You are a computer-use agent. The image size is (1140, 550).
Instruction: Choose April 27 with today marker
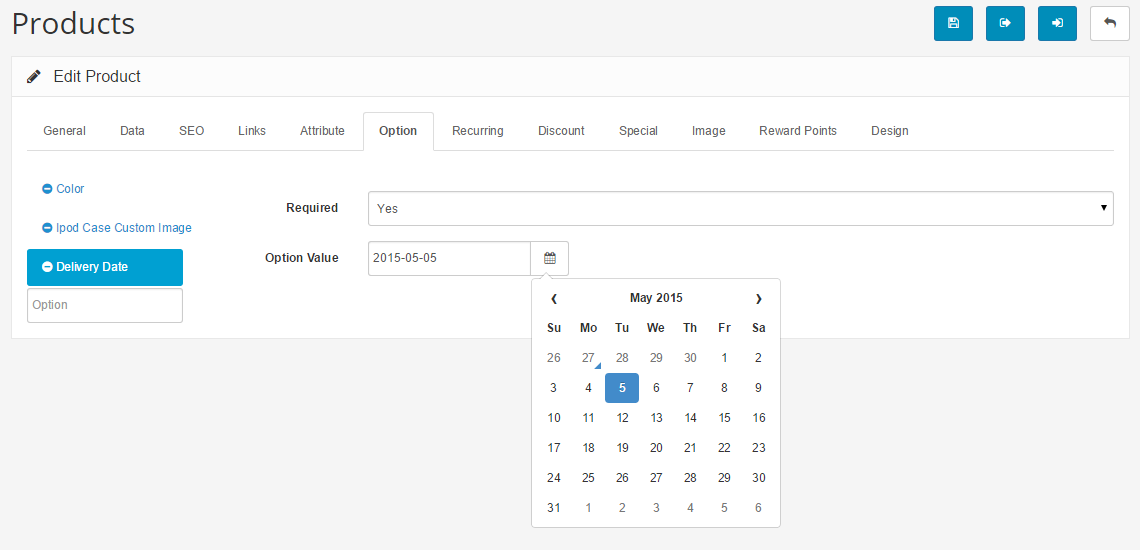[x=588, y=358]
